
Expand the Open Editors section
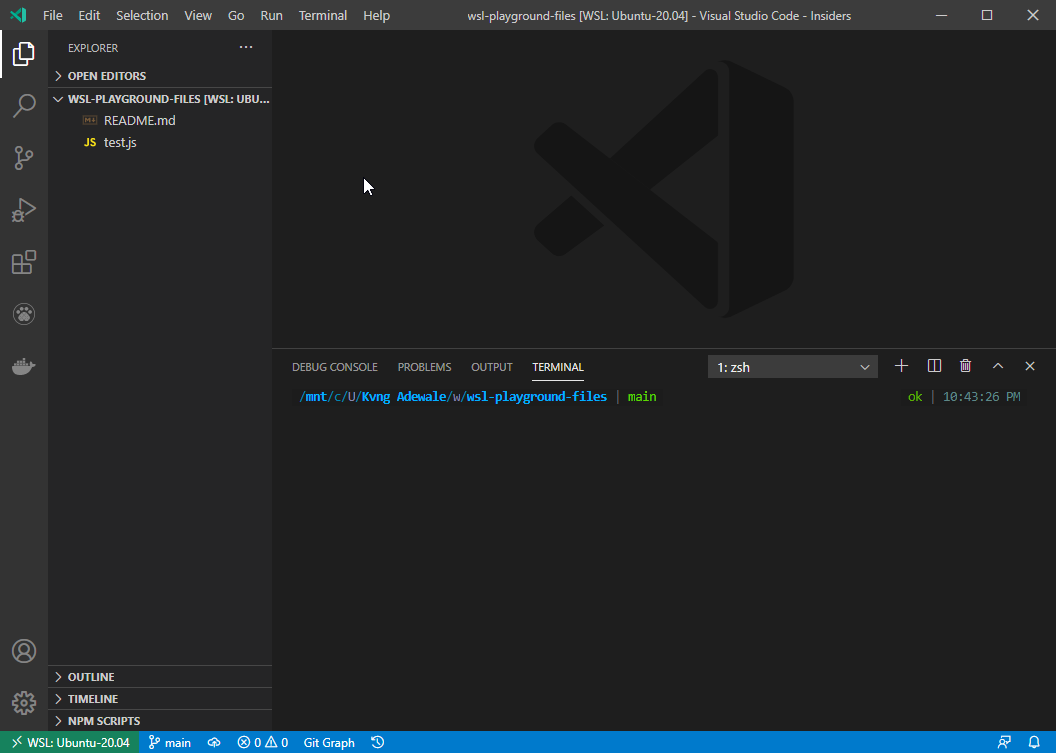point(160,76)
